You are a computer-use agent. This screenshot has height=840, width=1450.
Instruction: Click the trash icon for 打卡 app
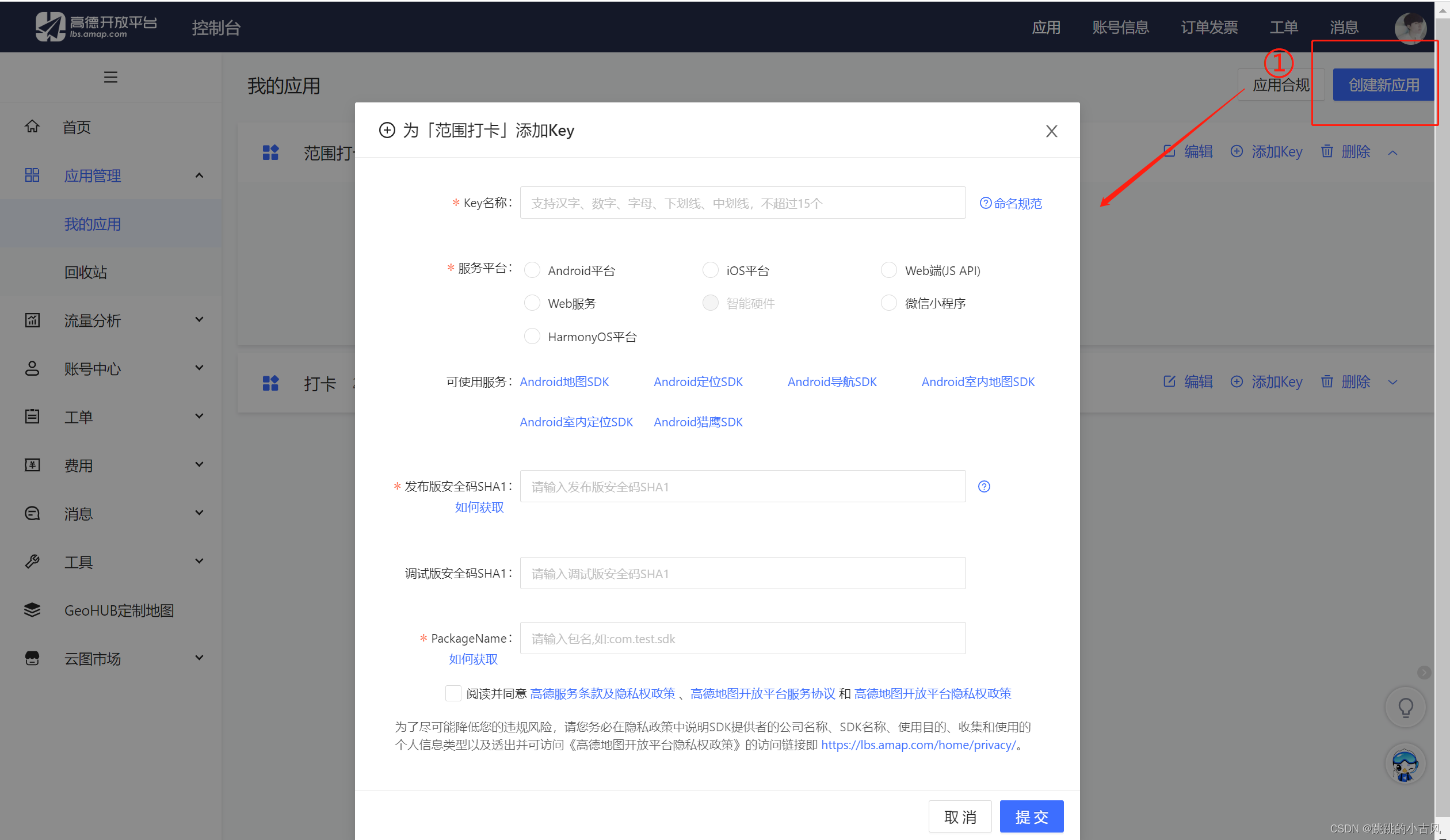[1327, 381]
